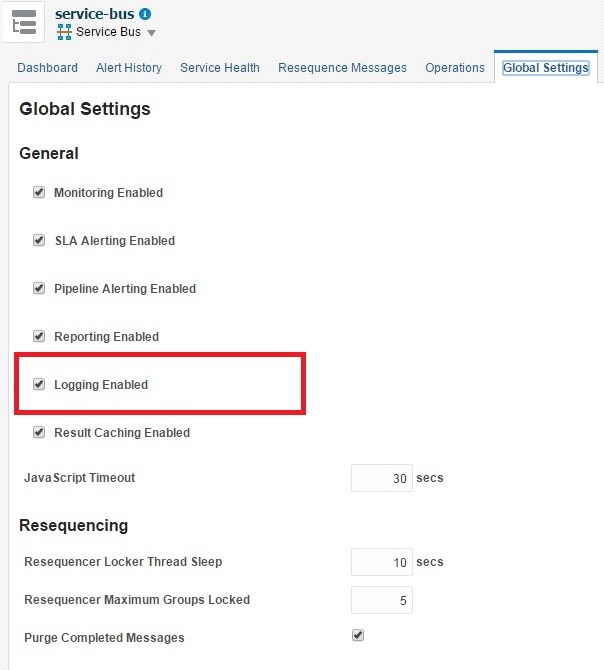Select the Resequence Messages tab
Screen dimensions: 604x670
pos(342,68)
